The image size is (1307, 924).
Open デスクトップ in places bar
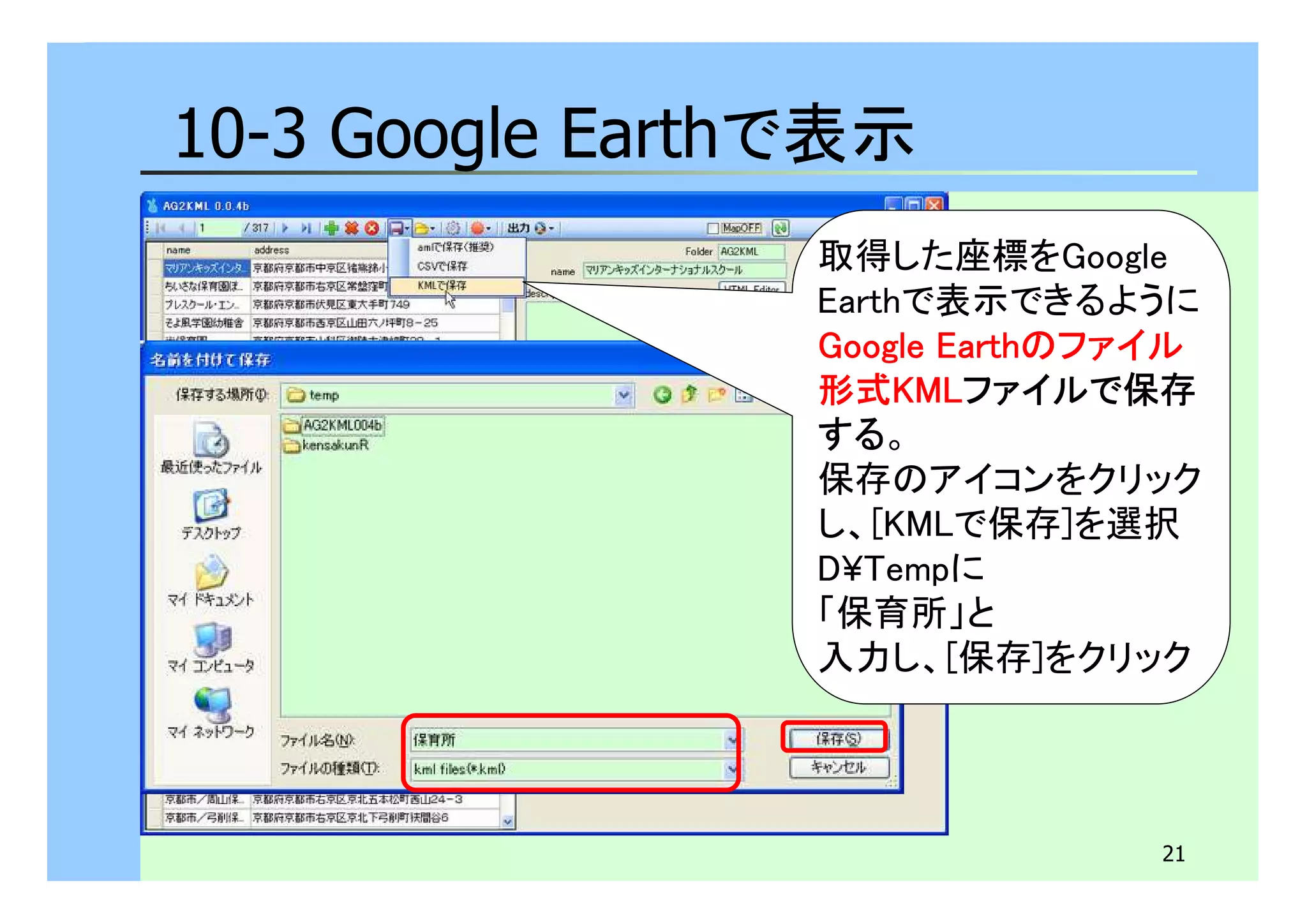[x=211, y=514]
